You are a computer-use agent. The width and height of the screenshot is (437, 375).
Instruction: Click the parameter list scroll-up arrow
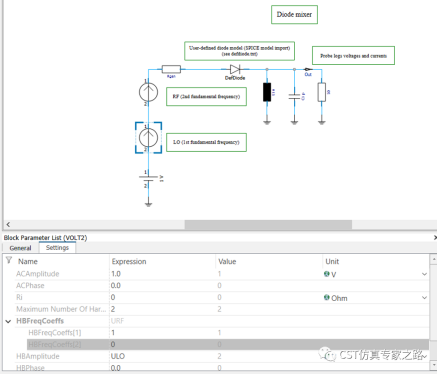pyautogui.click(x=433, y=259)
